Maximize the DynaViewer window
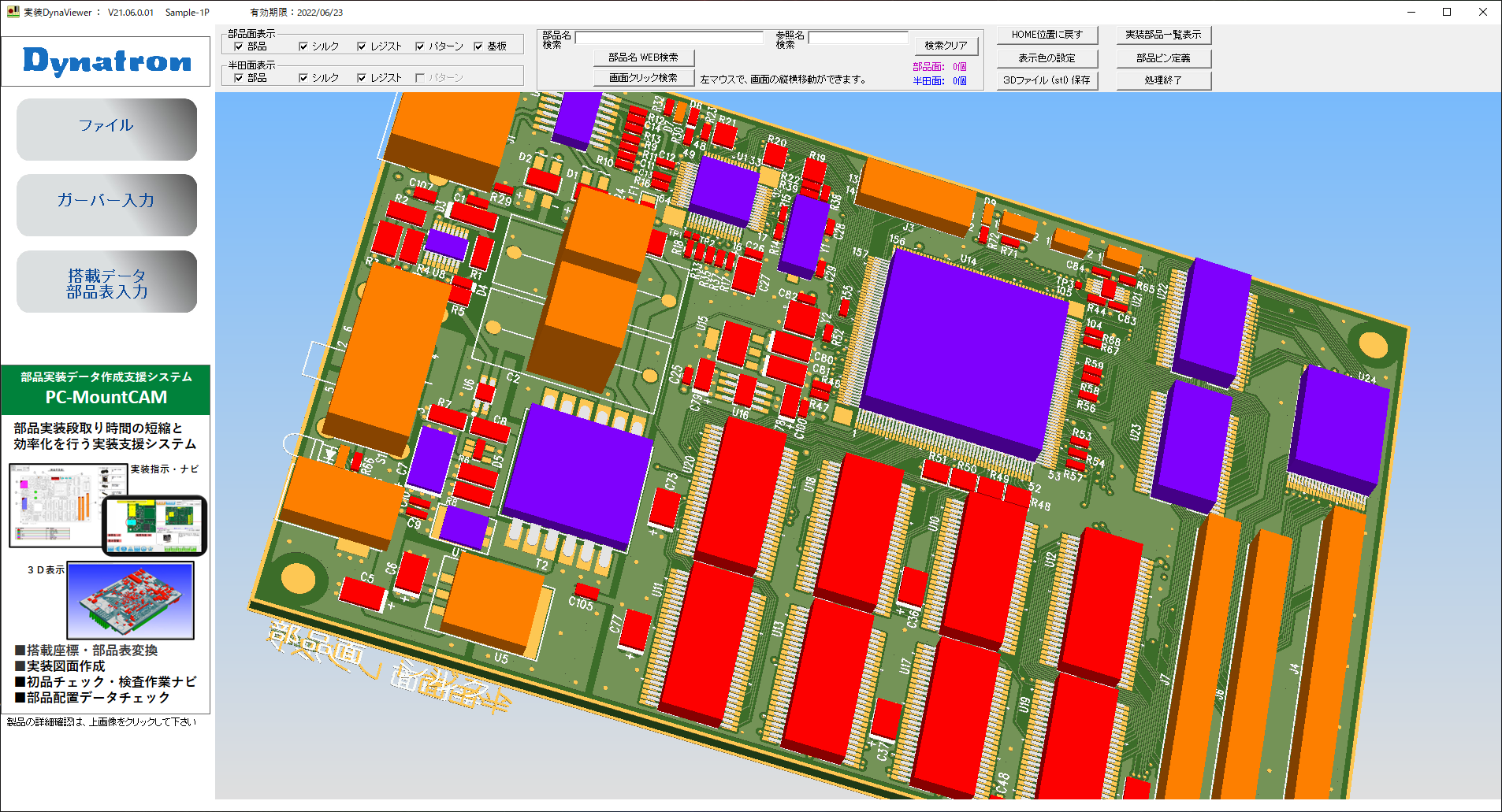This screenshot has height=812, width=1502. (x=1447, y=12)
